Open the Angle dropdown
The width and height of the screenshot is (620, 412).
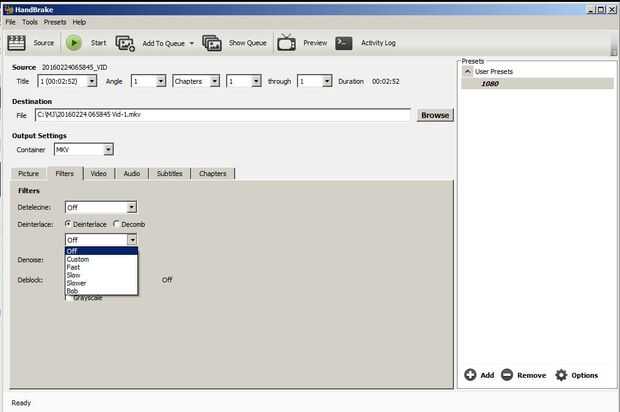161,81
